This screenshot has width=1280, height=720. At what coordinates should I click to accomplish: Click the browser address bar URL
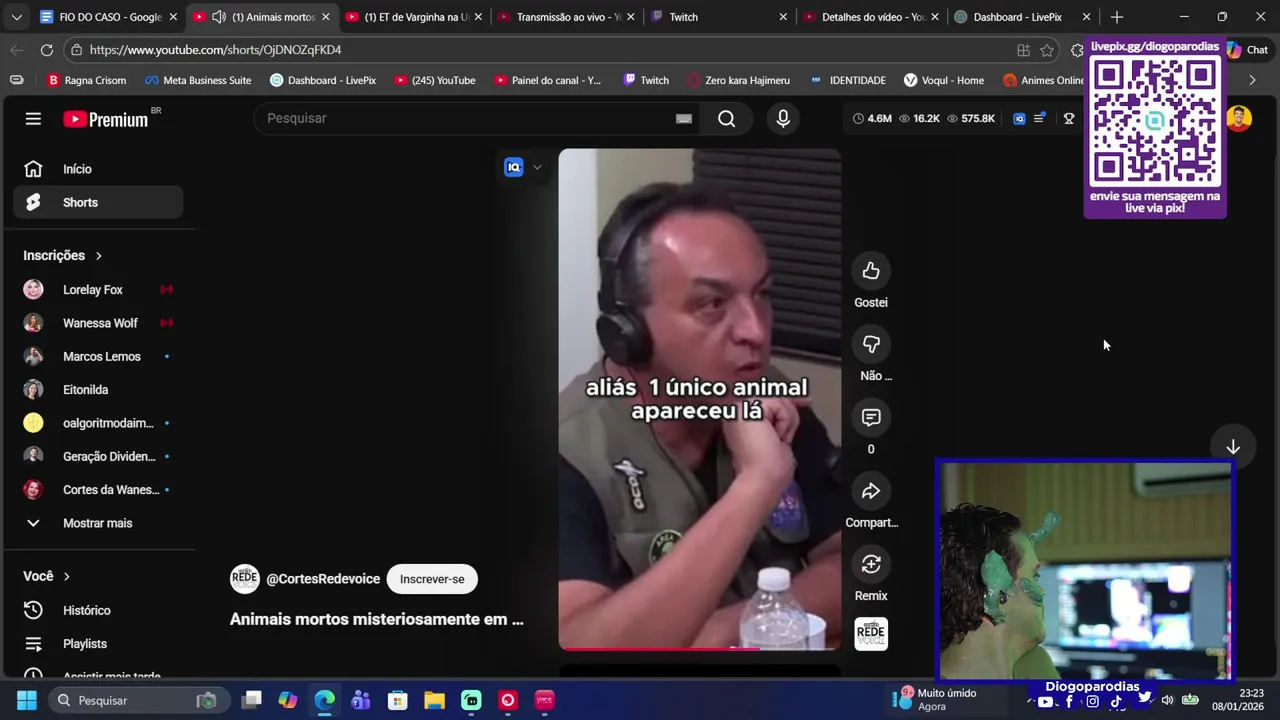(x=215, y=50)
